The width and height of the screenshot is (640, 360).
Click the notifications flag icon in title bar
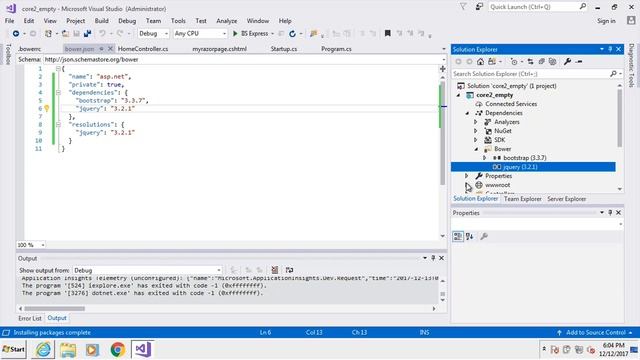(x=463, y=7)
